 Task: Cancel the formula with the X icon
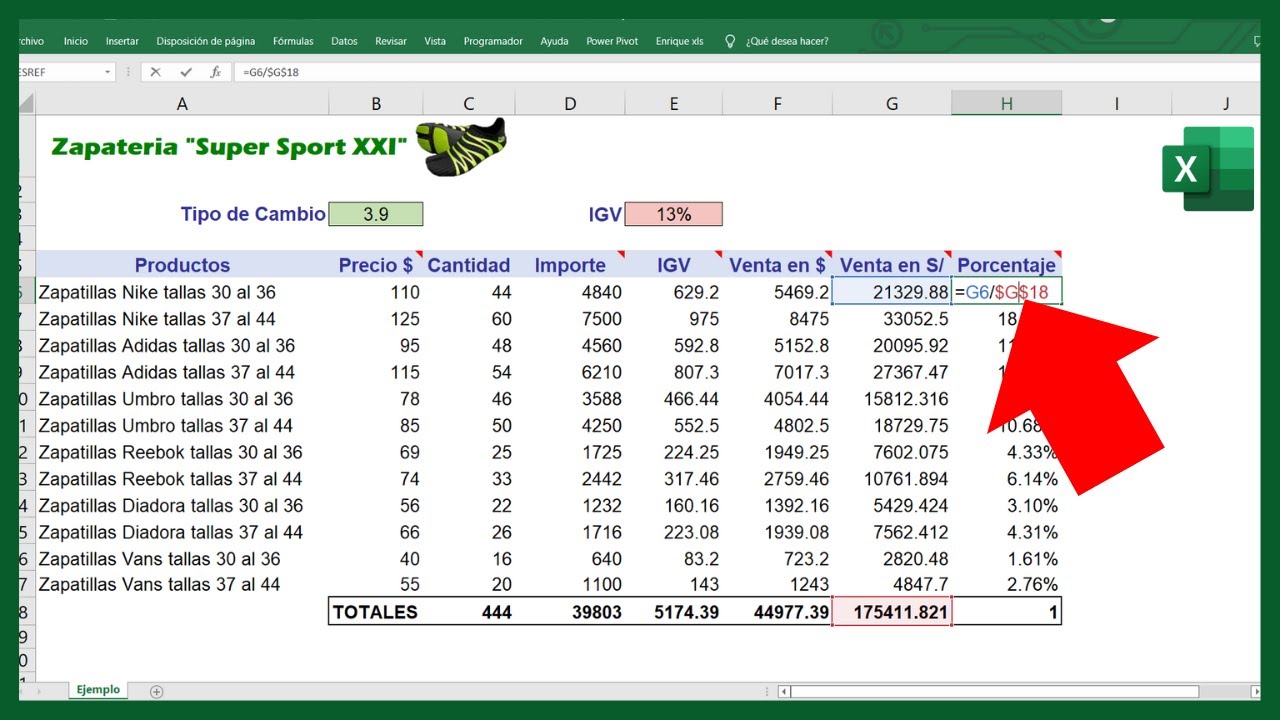pyautogui.click(x=155, y=72)
